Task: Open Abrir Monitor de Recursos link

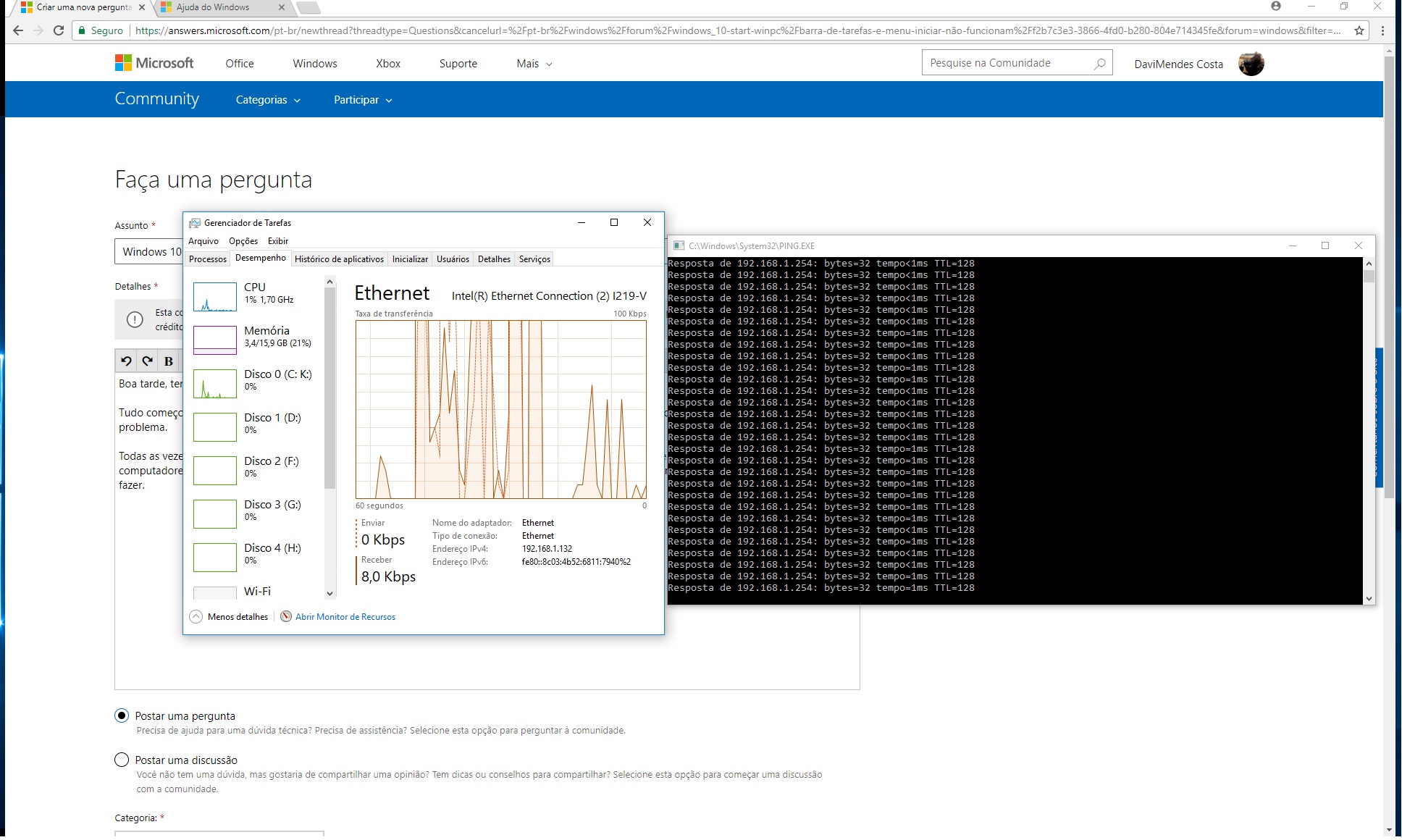Action: coord(345,617)
